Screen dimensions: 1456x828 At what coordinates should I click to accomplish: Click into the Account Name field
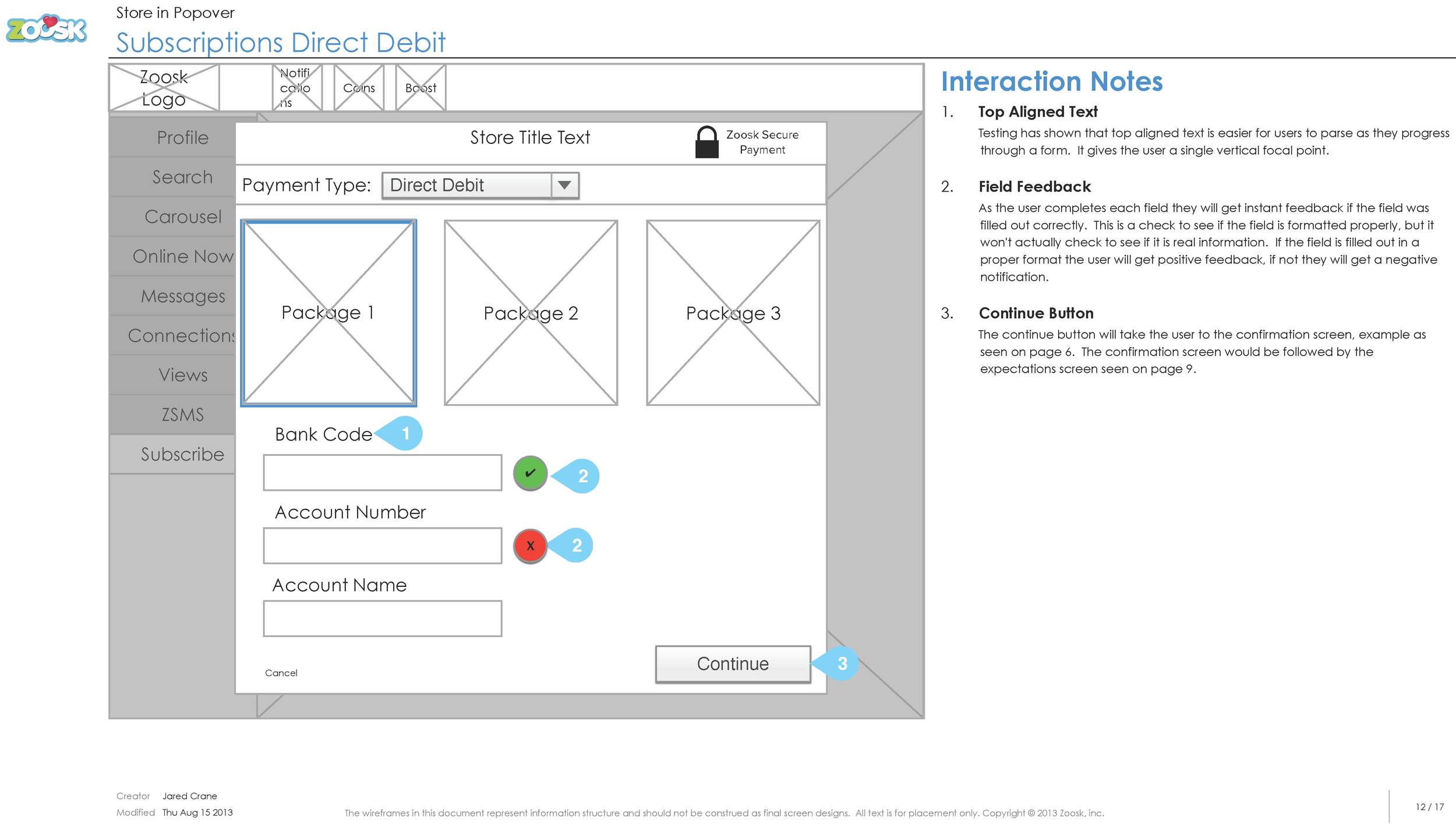[x=382, y=618]
